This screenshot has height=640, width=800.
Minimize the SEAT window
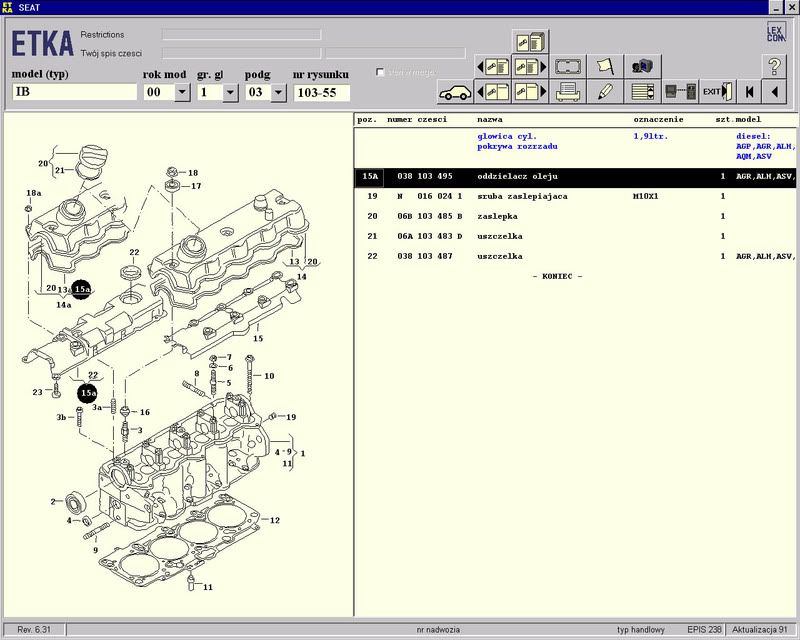click(x=776, y=8)
